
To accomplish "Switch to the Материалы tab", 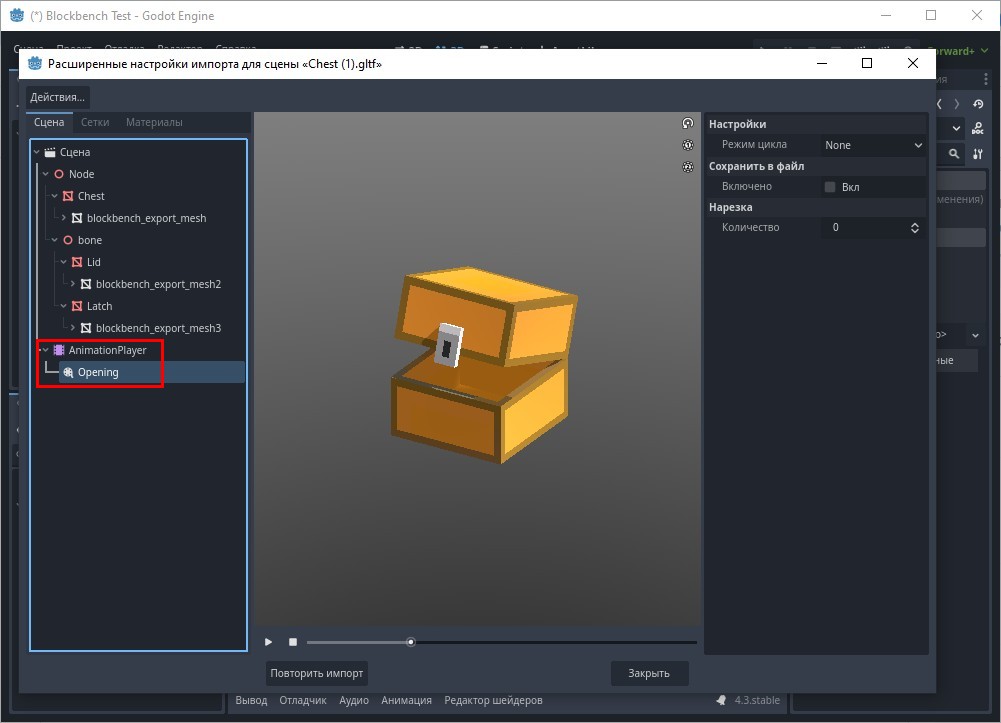I will click(154, 122).
